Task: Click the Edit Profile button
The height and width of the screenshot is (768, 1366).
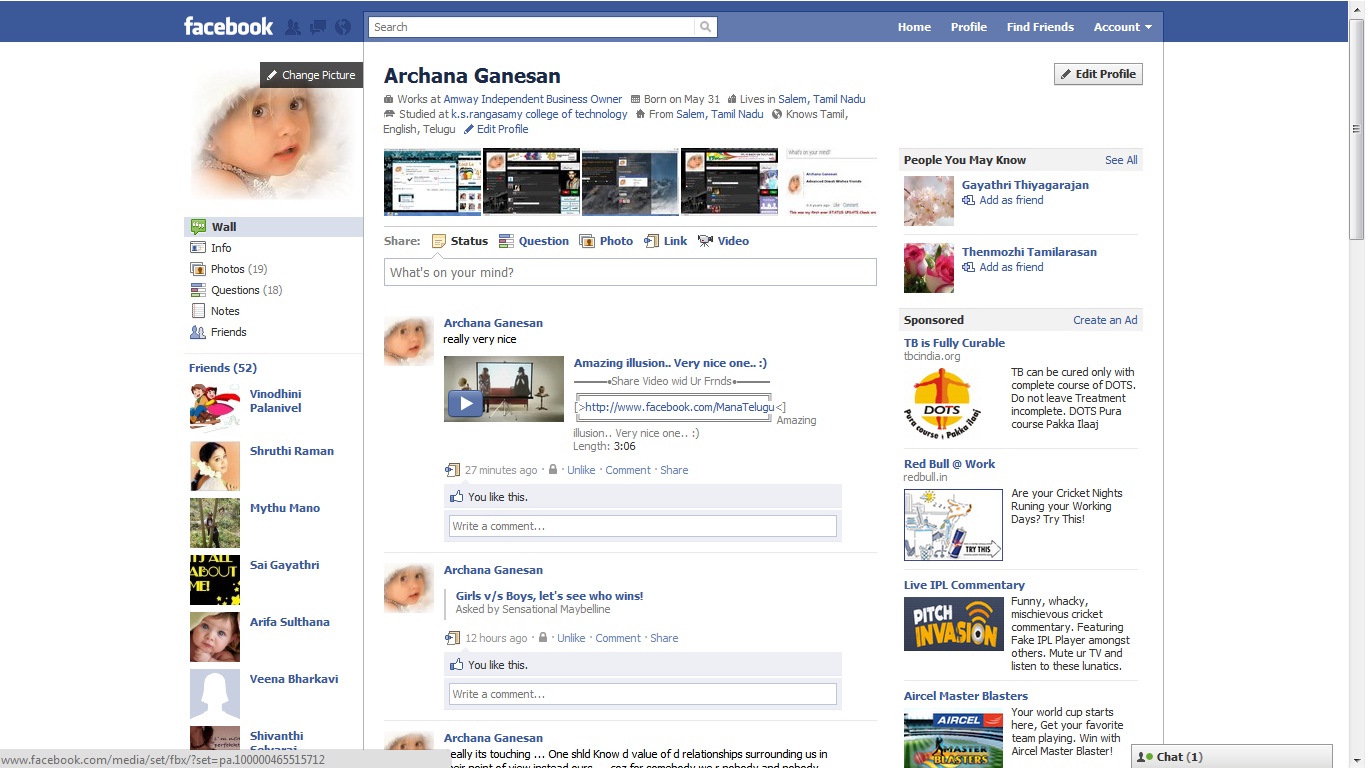Action: coord(1097,73)
